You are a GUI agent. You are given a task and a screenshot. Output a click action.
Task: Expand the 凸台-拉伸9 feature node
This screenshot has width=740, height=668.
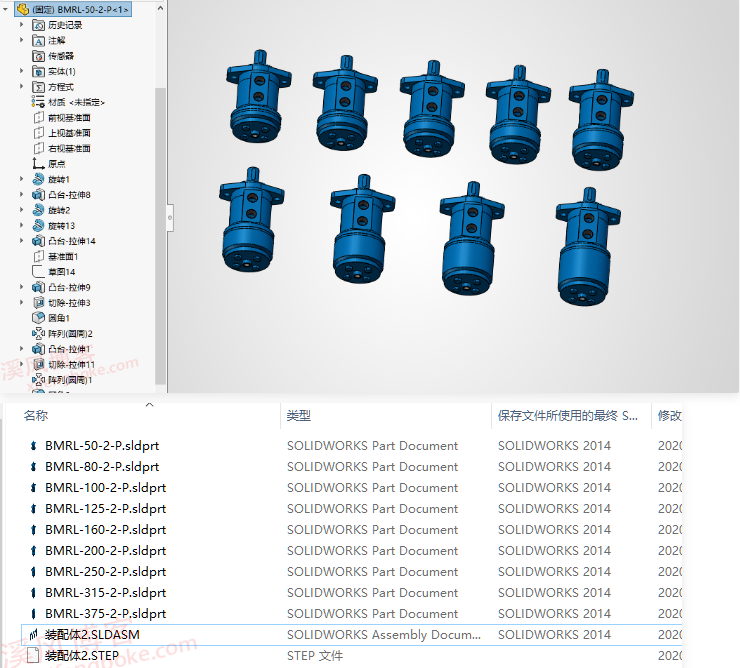click(21, 287)
